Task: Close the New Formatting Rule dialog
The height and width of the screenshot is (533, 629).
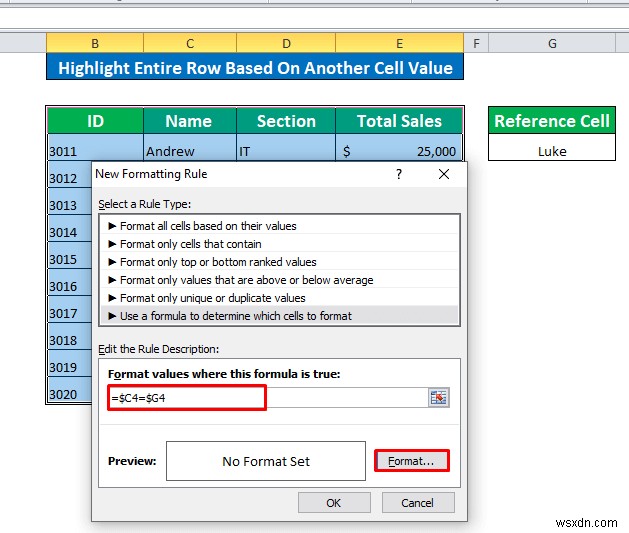Action: tap(444, 174)
